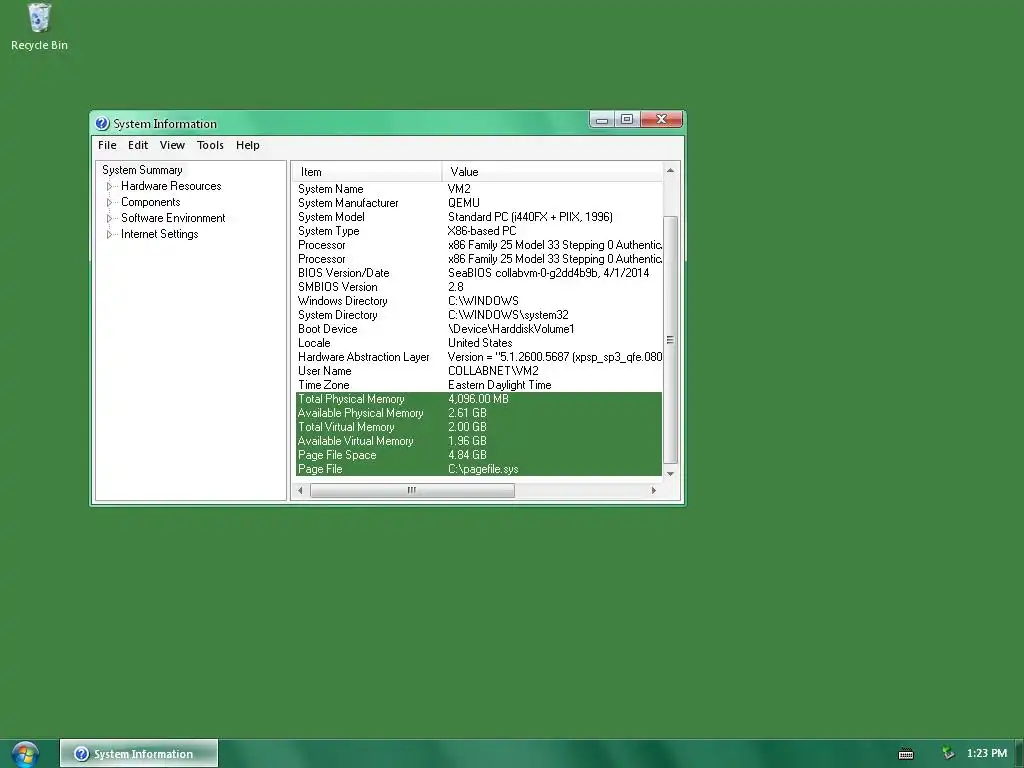Select the Boot Device row
Viewport: 1024px width, 768px height.
pyautogui.click(x=478, y=329)
